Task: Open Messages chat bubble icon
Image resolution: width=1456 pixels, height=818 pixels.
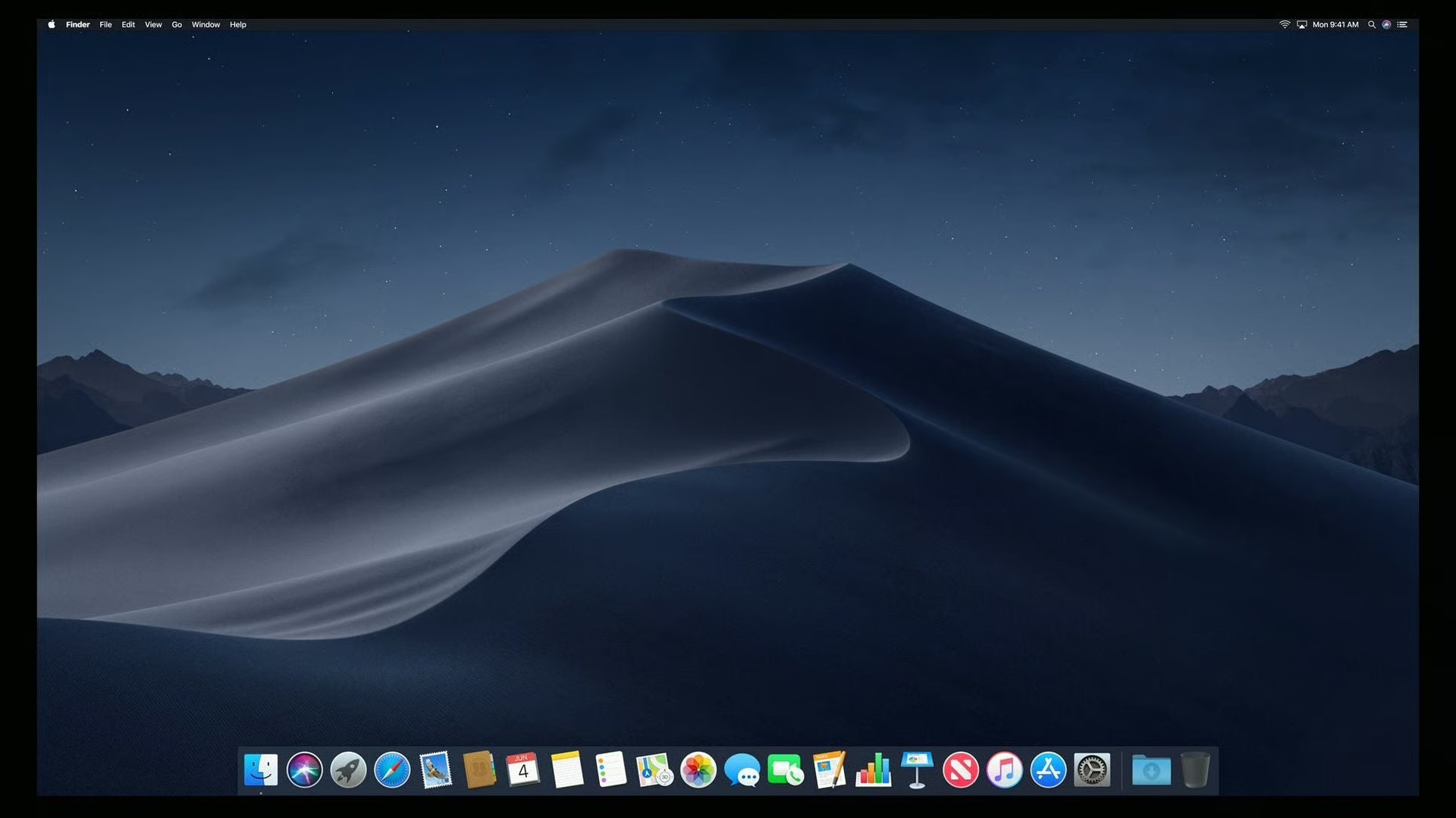Action: pos(742,770)
